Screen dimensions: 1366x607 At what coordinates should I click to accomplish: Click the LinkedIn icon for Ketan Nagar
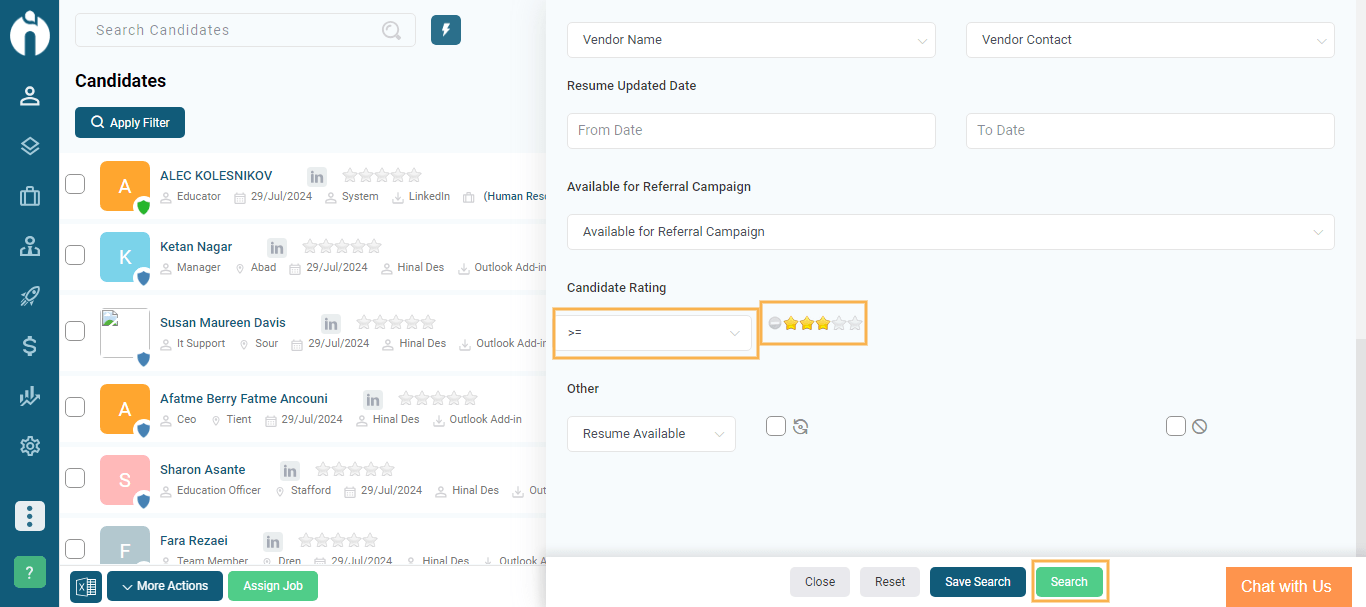coord(277,247)
